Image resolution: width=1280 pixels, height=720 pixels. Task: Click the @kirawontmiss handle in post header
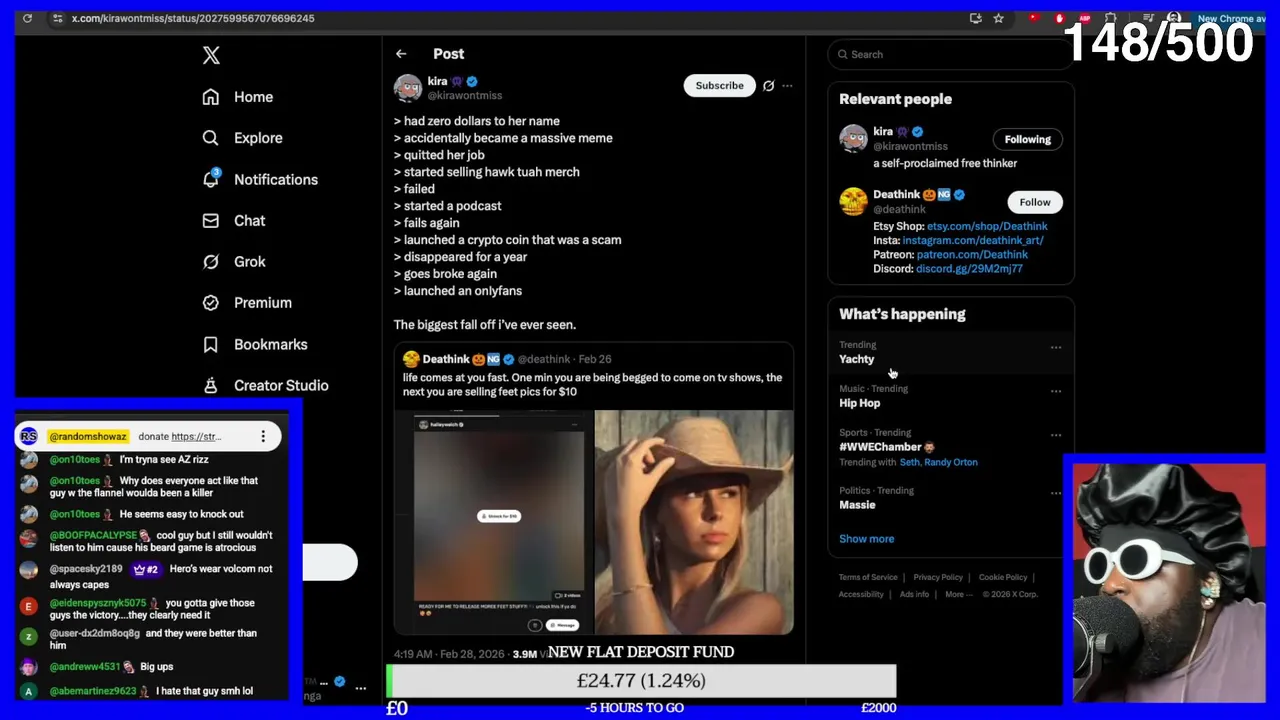click(465, 96)
